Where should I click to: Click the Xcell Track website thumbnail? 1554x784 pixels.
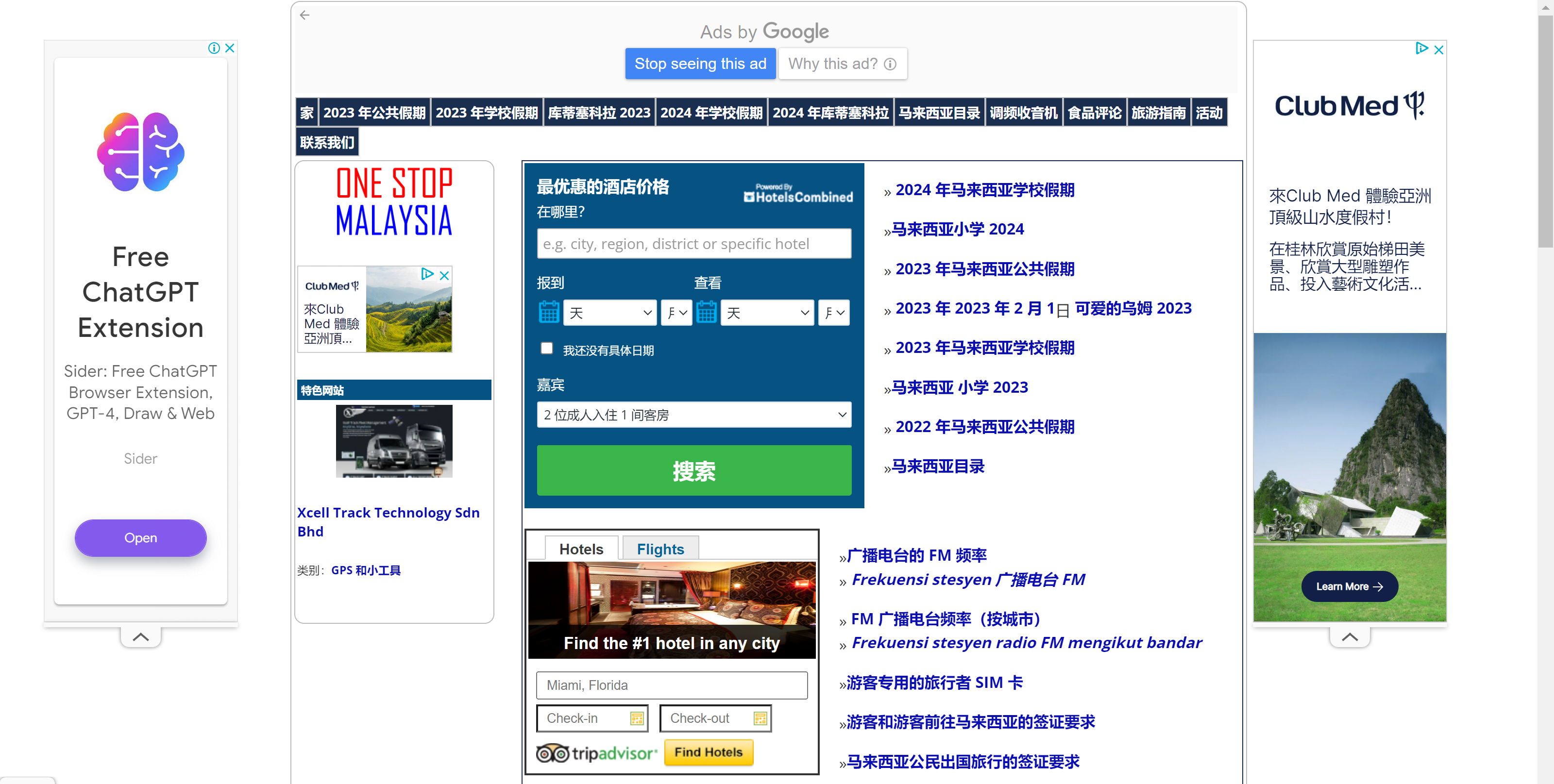point(394,441)
